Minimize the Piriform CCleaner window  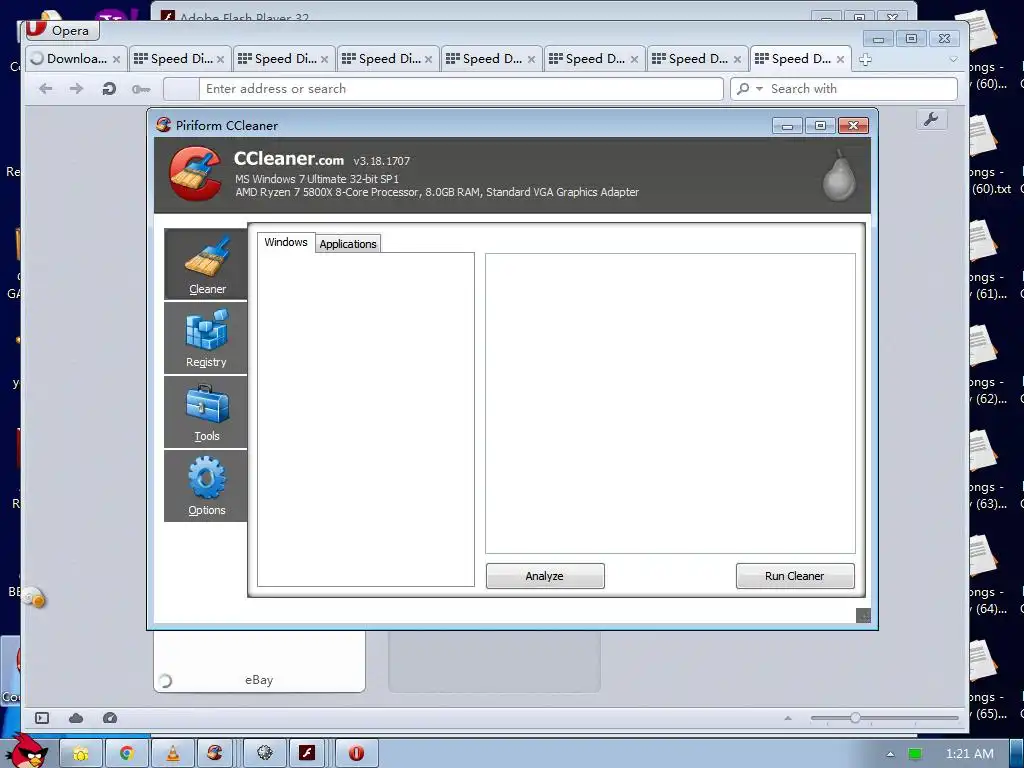coord(787,125)
